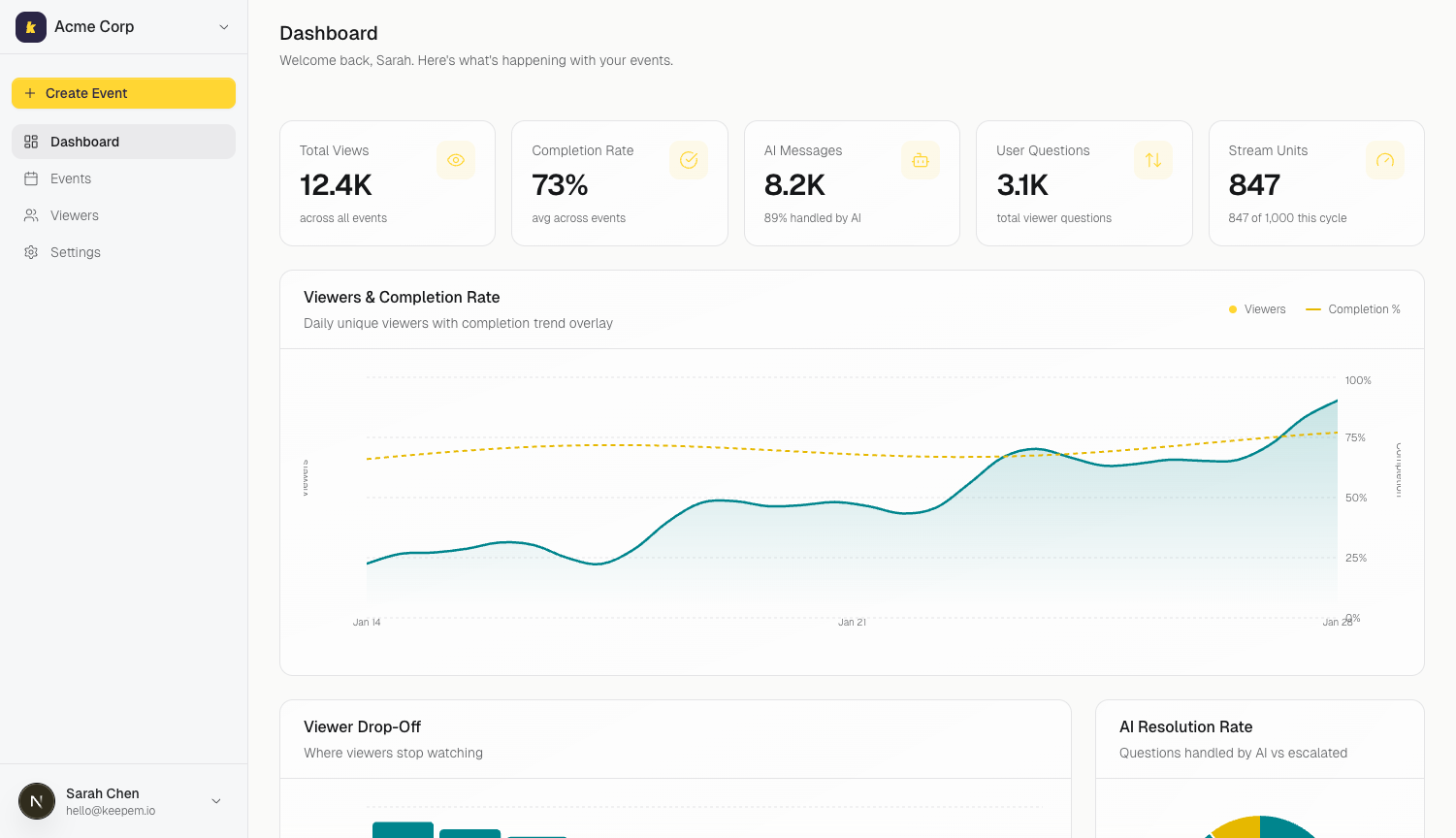1456x838 pixels.
Task: Expand the Acme Corp workspace switcher
Action: point(224,26)
